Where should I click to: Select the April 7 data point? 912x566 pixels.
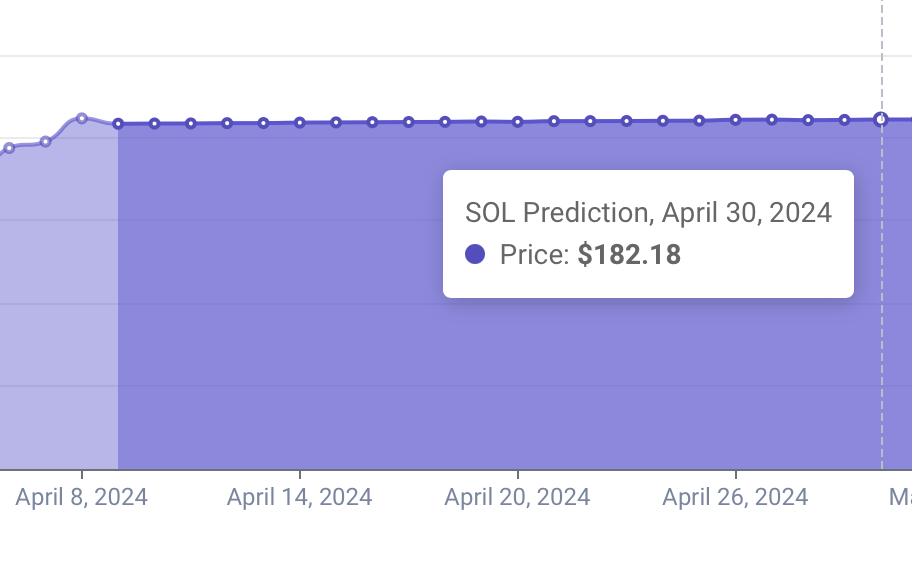tap(45, 141)
